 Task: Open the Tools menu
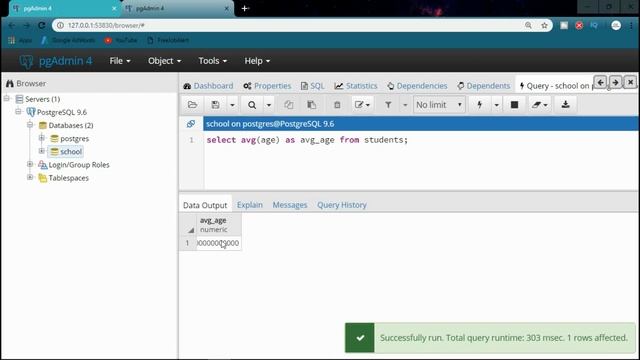[213, 61]
